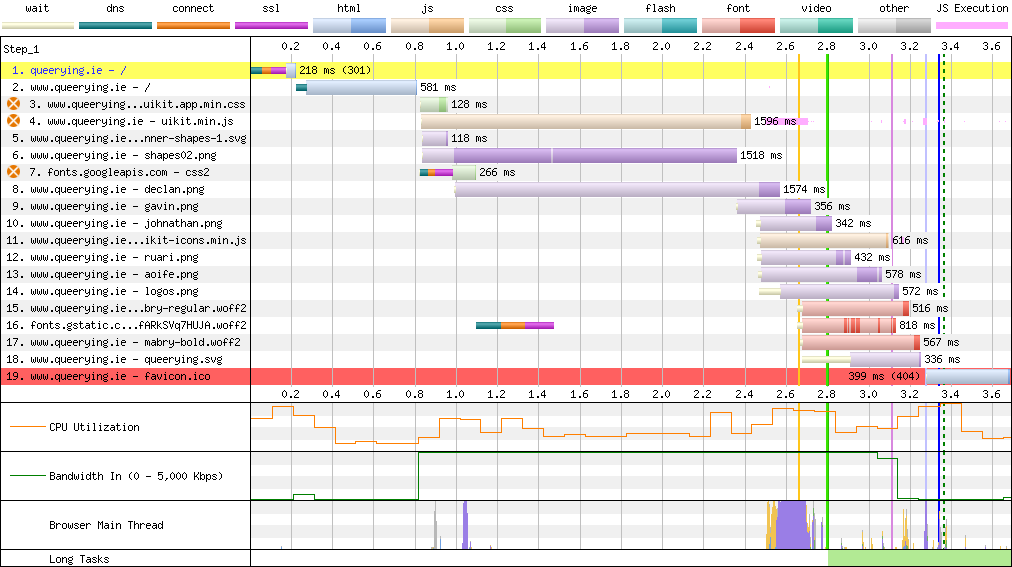Click the Long Tasks label
The image size is (1012, 567).
pyautogui.click(x=79, y=559)
